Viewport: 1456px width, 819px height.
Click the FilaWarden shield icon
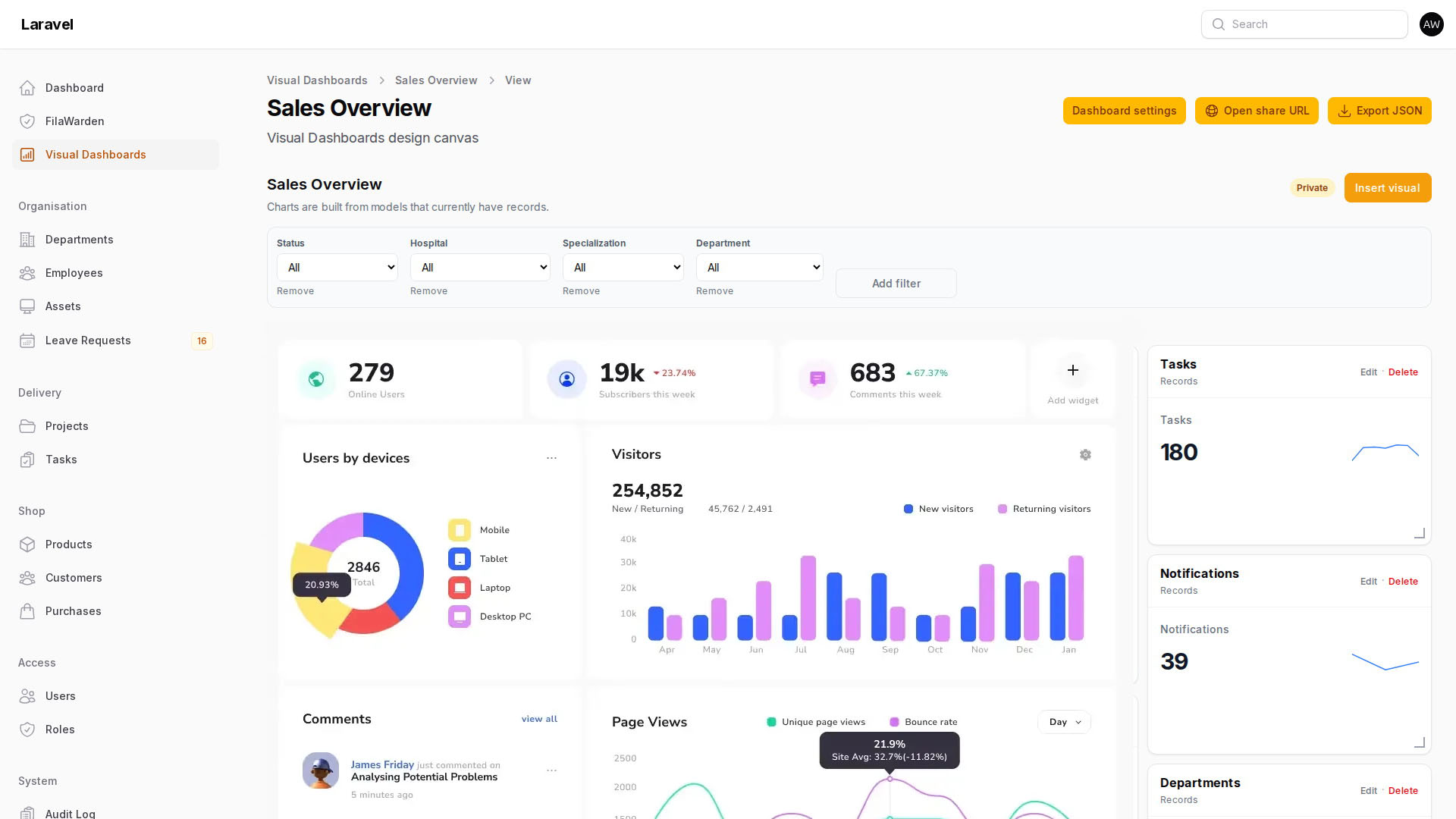click(27, 121)
